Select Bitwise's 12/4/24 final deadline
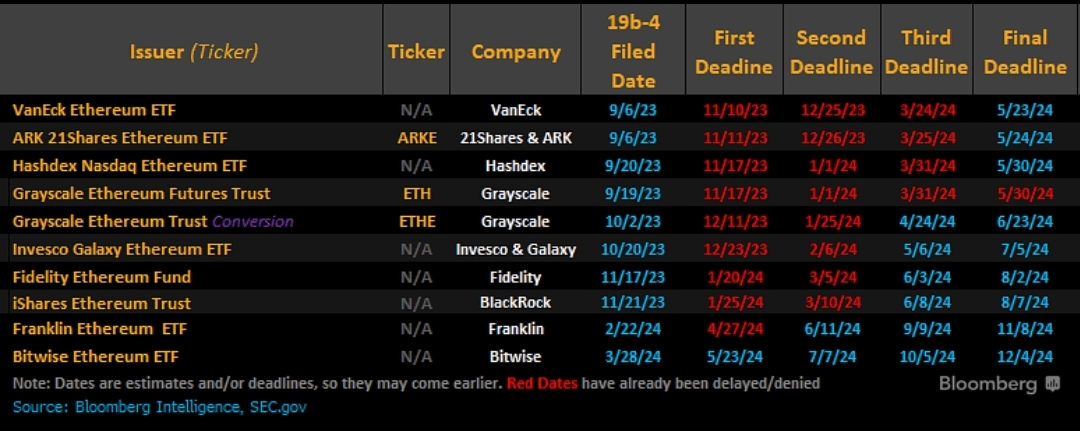The image size is (1080, 431). click(x=1025, y=357)
